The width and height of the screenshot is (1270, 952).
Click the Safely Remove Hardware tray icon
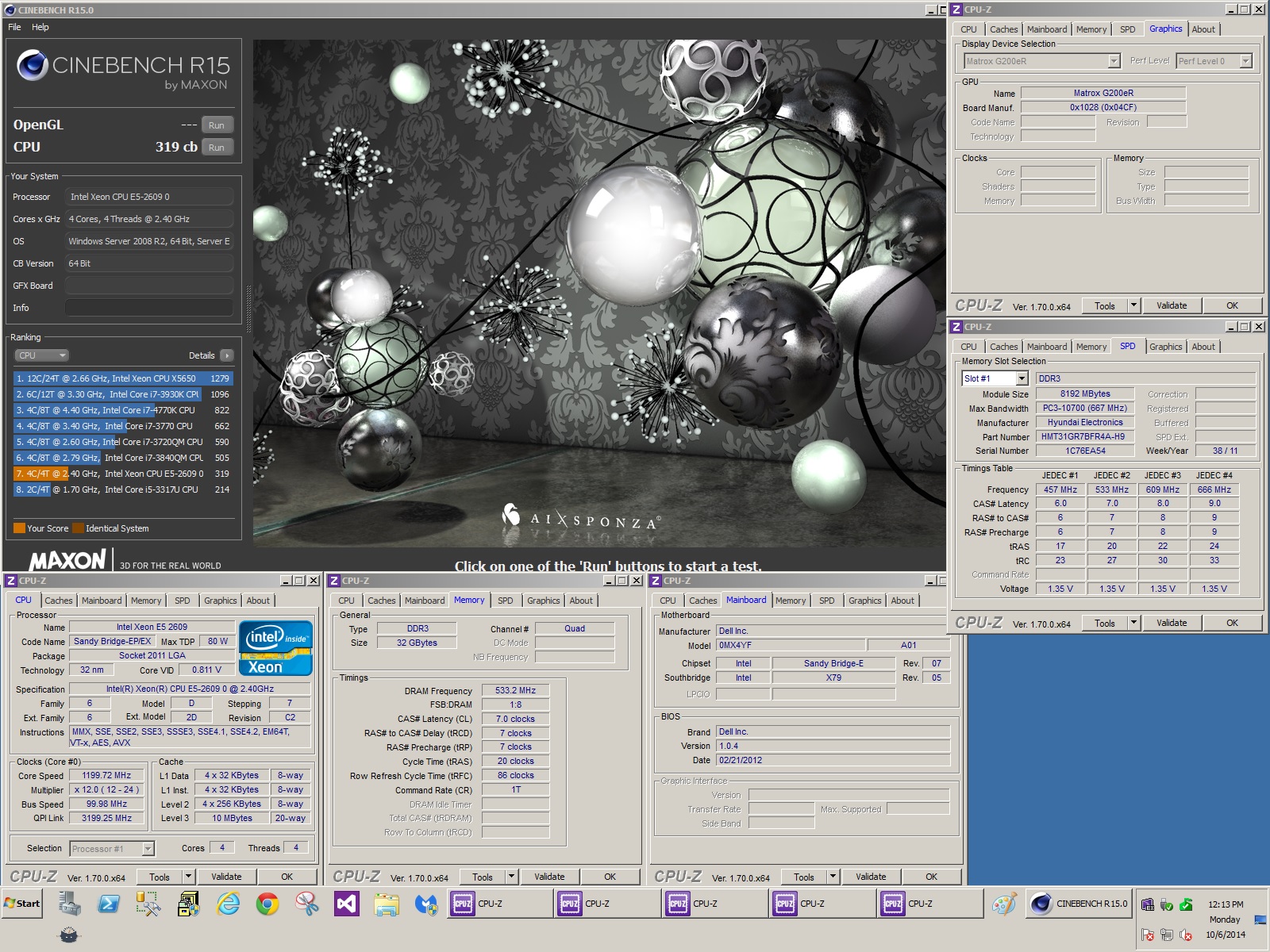(x=1166, y=904)
